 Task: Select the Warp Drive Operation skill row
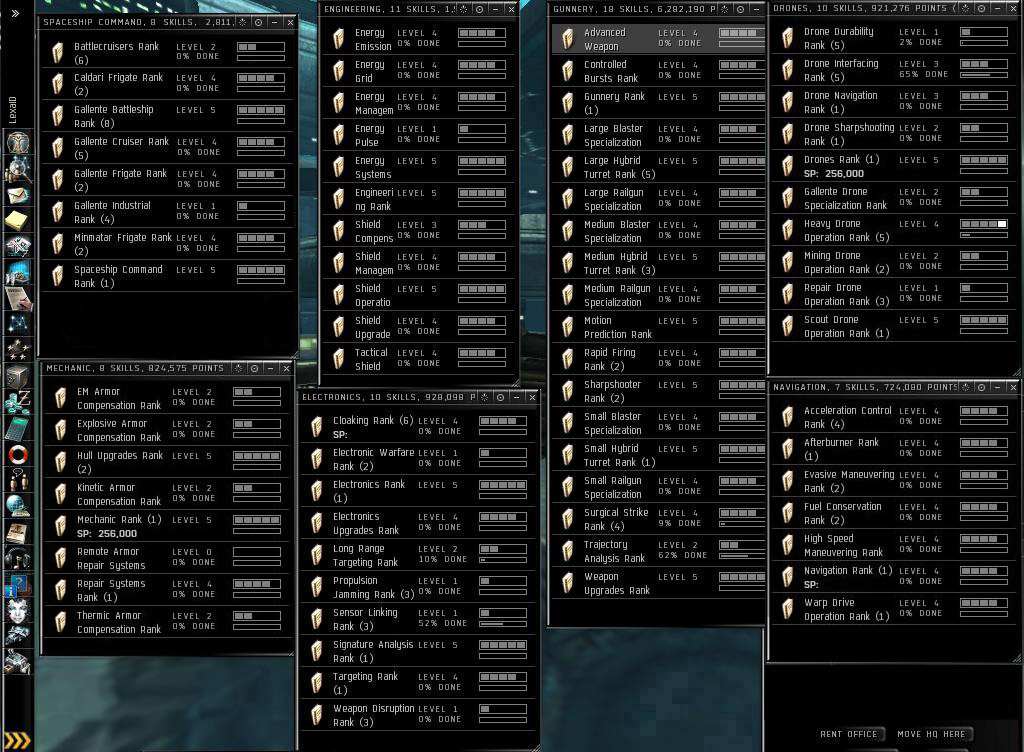pyautogui.click(x=892, y=609)
